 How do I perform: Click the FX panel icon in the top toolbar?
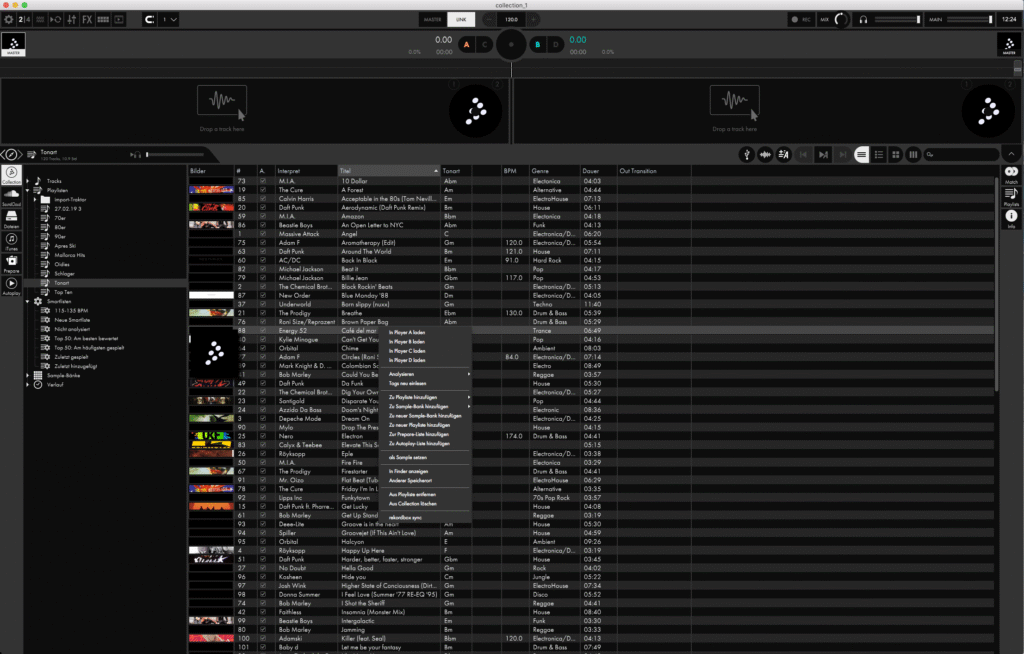click(87, 19)
